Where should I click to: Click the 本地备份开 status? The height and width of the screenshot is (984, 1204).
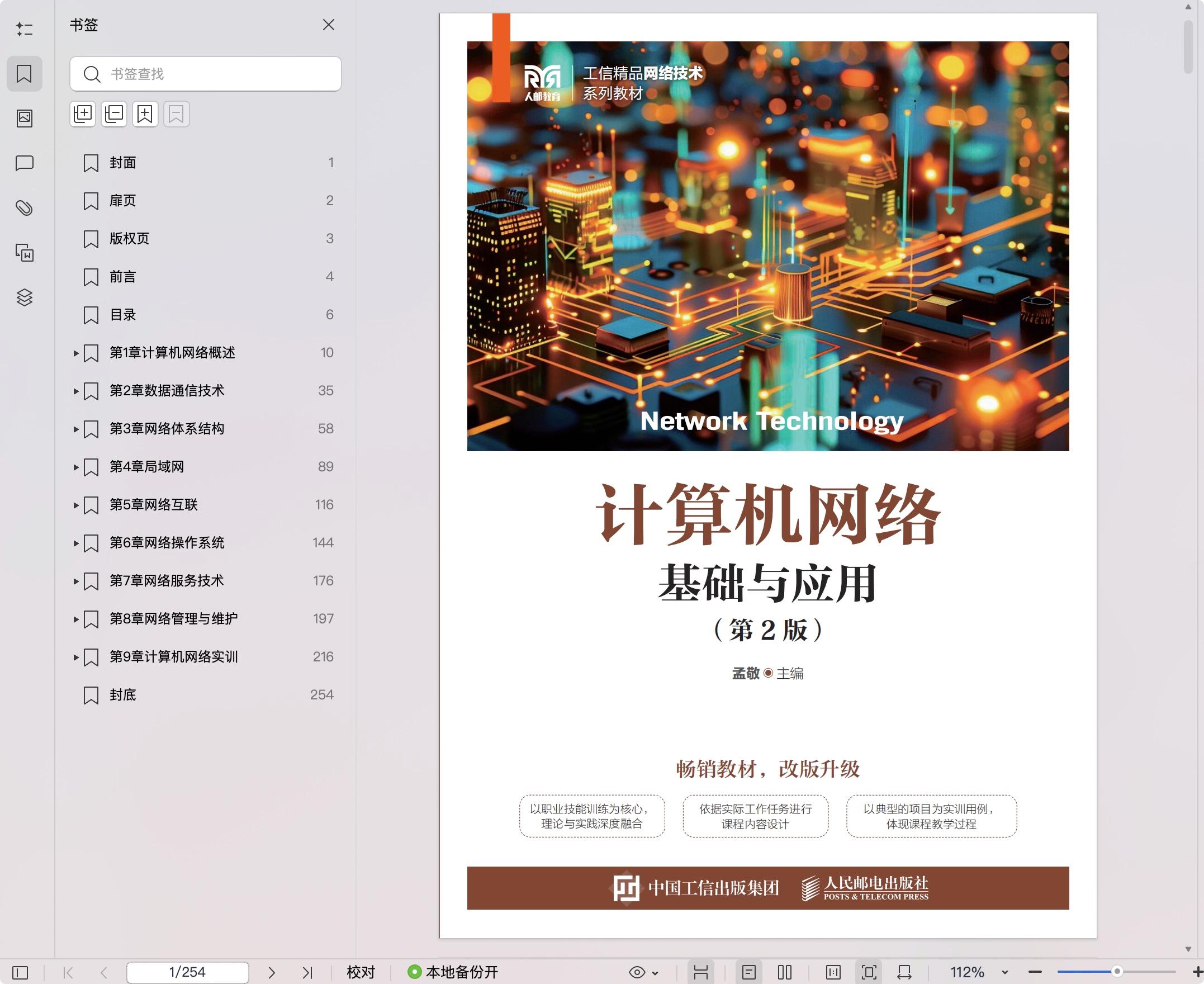coord(453,972)
